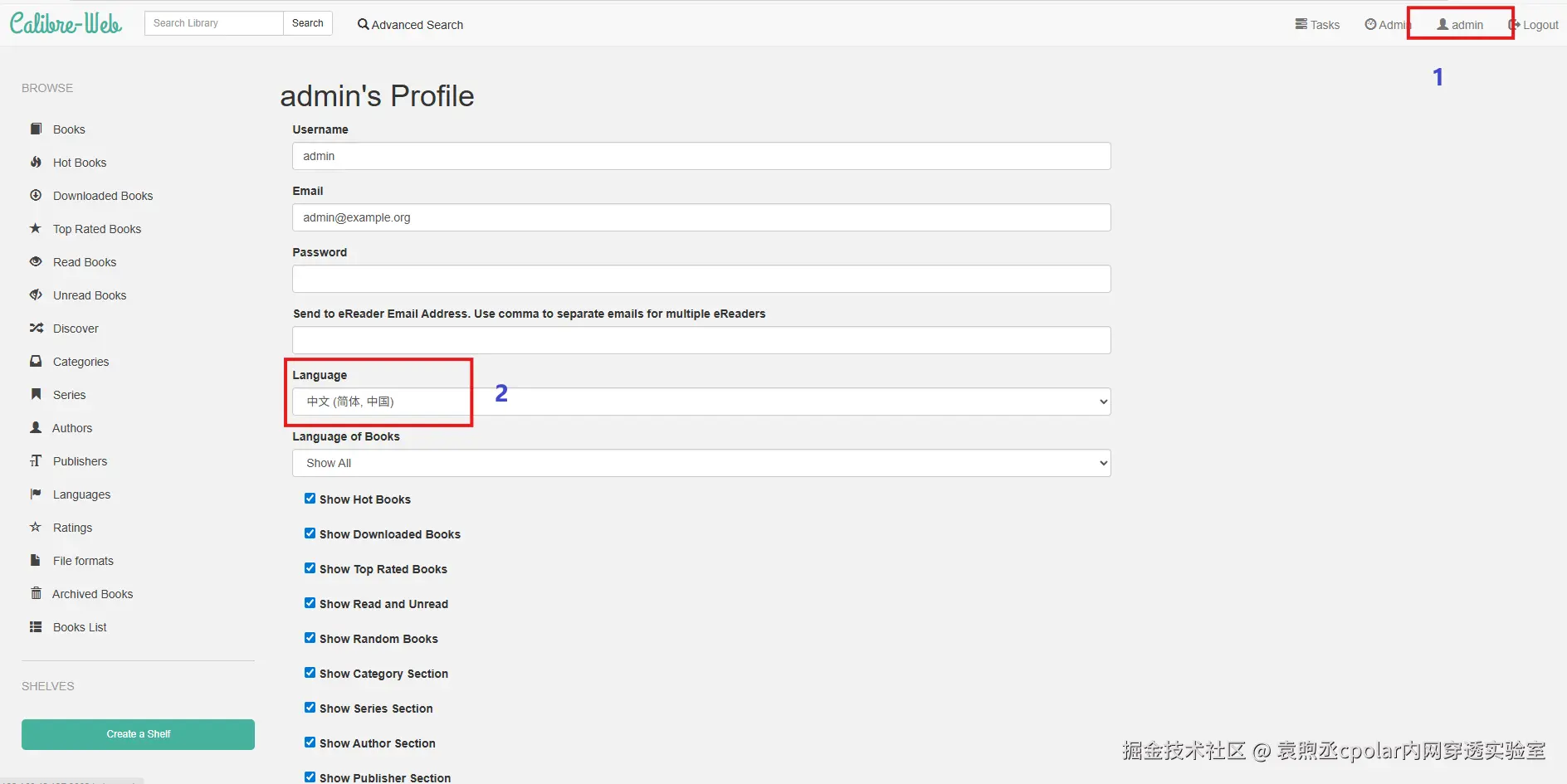Screen dimensions: 1567x784
Task: Click the Languages flag icon
Action: 36,494
